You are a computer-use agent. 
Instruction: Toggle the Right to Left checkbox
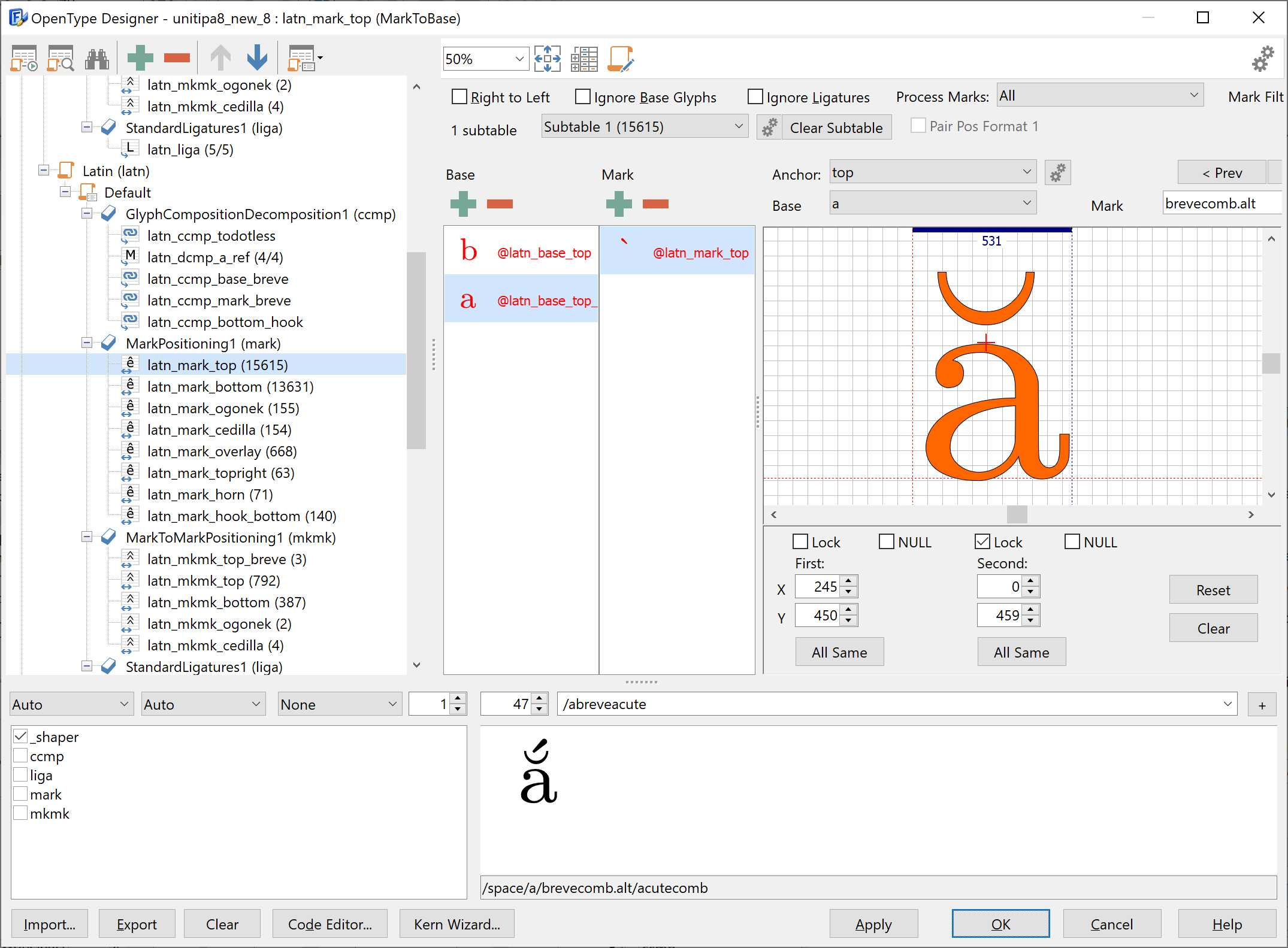[x=460, y=96]
